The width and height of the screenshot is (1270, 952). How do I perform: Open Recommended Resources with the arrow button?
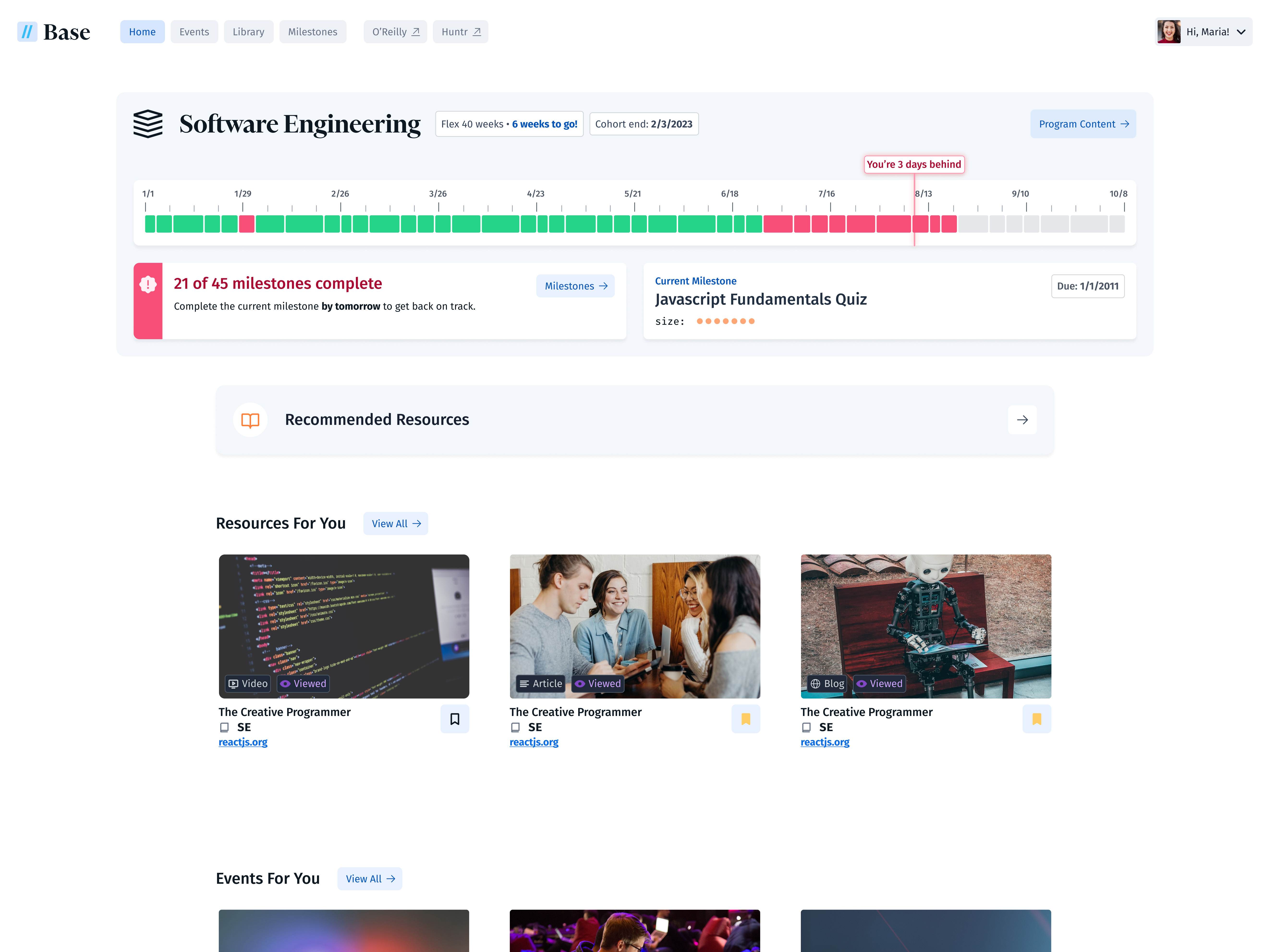1022,420
